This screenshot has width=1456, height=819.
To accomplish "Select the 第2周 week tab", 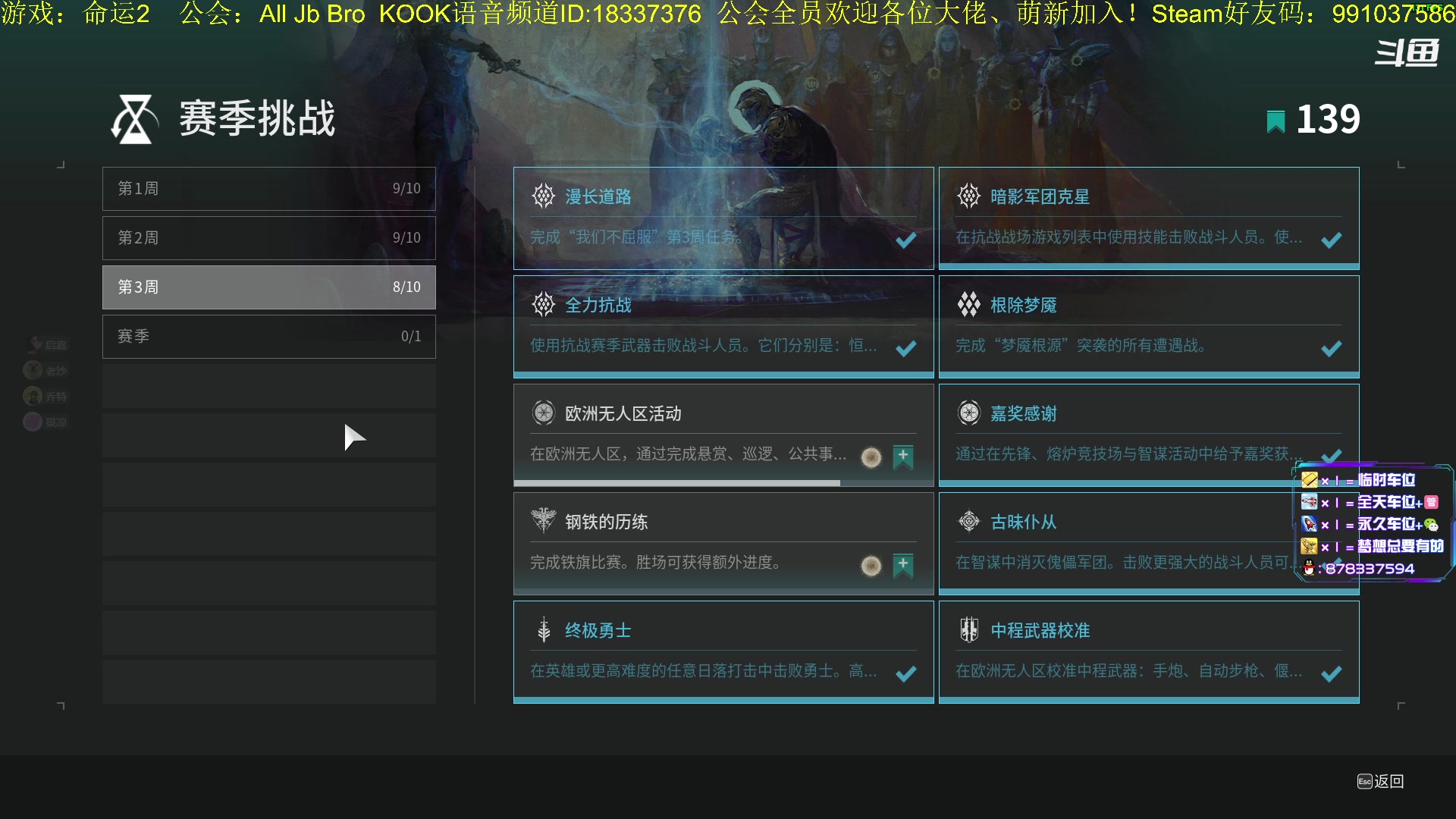I will click(x=269, y=238).
